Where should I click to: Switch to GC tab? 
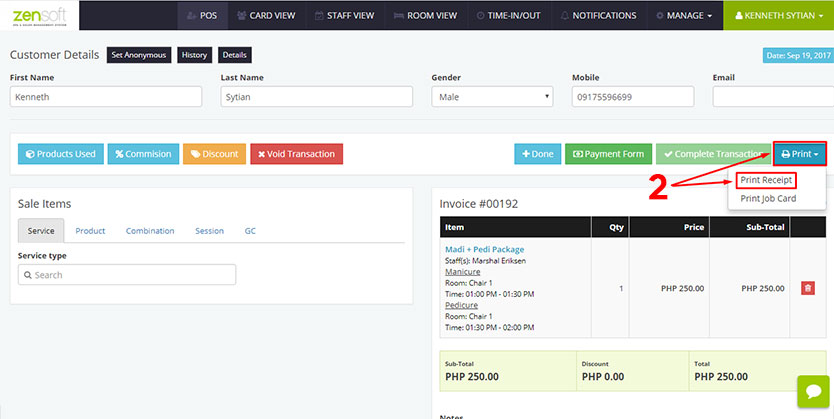(250, 231)
